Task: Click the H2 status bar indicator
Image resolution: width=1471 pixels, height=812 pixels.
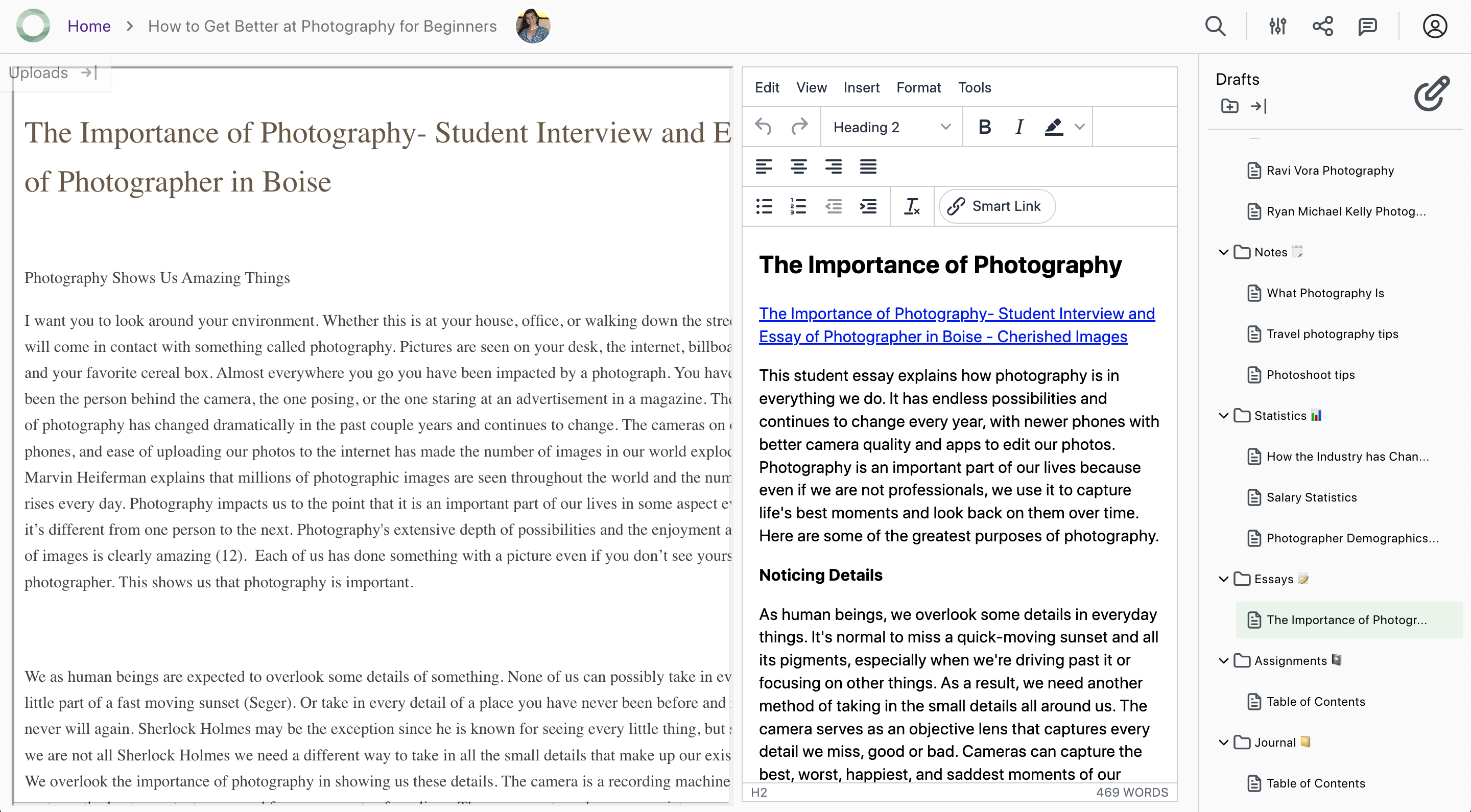Action: (x=758, y=792)
